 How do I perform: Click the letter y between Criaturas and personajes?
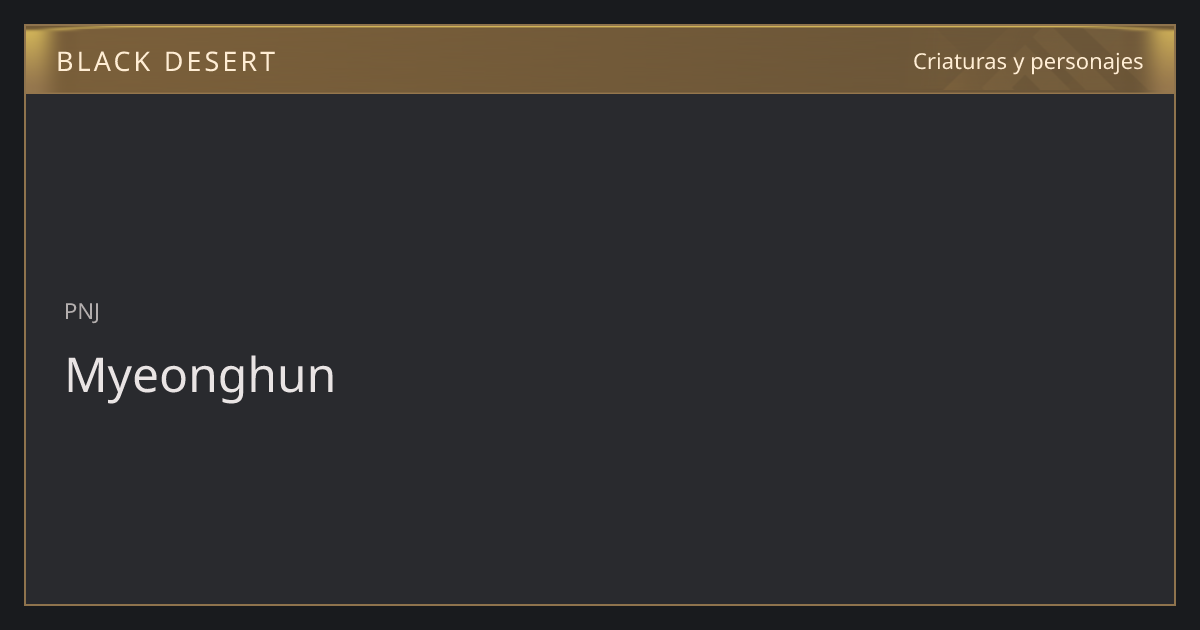coord(1018,64)
